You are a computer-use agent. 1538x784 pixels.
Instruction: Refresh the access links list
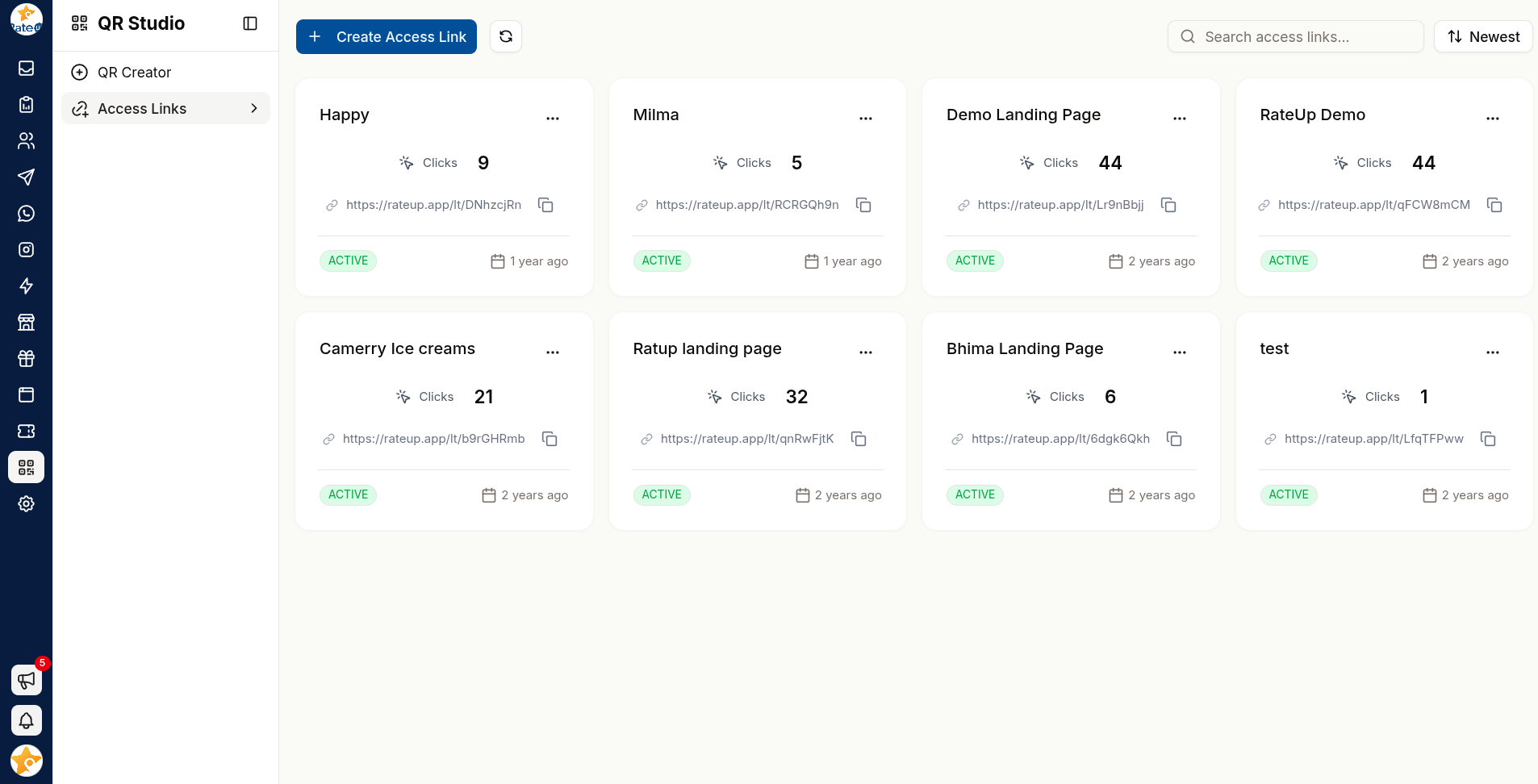[506, 36]
